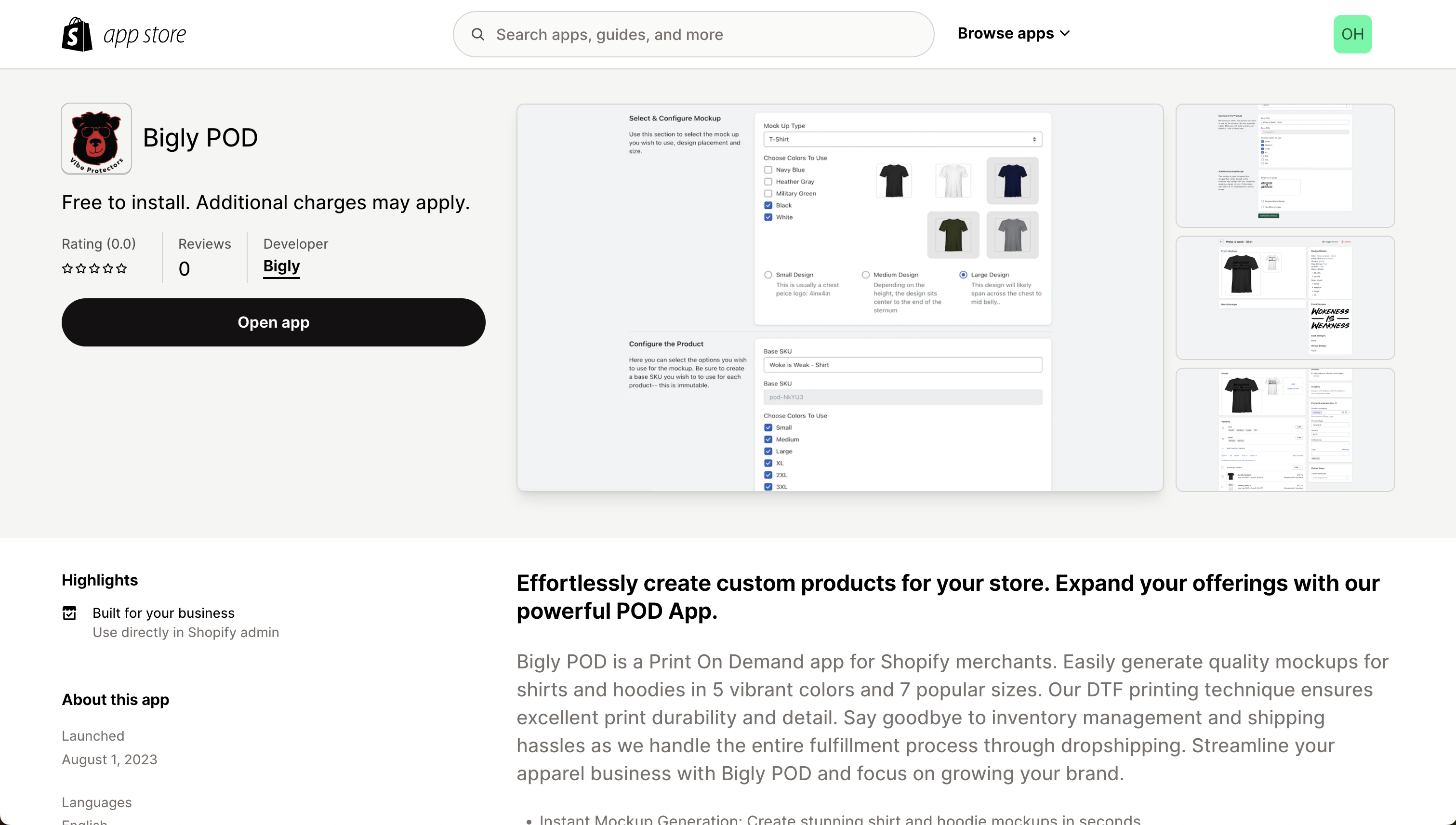Click the search magnifier icon
The image size is (1456, 825).
click(x=477, y=35)
